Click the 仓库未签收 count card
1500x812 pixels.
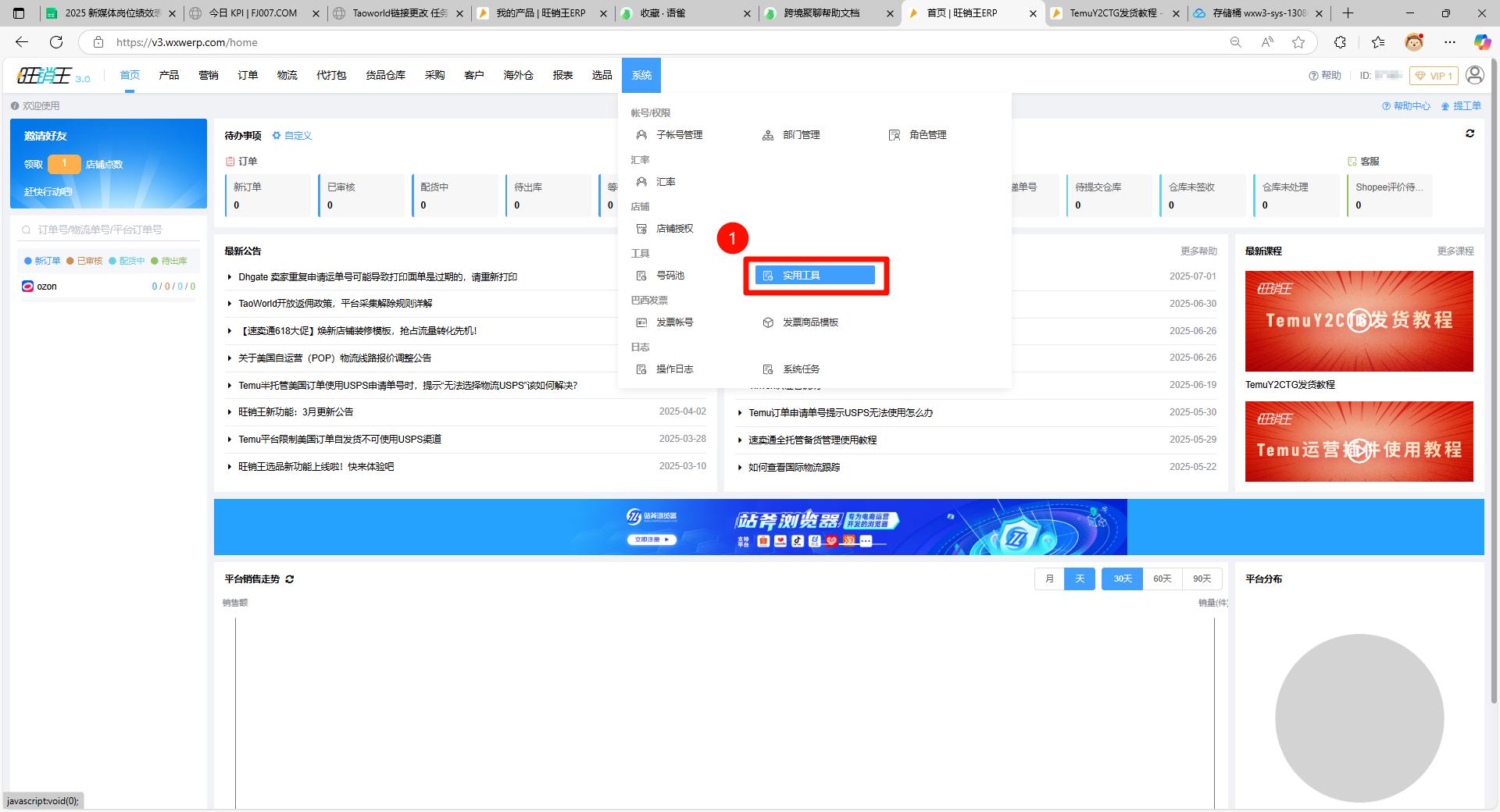1202,195
